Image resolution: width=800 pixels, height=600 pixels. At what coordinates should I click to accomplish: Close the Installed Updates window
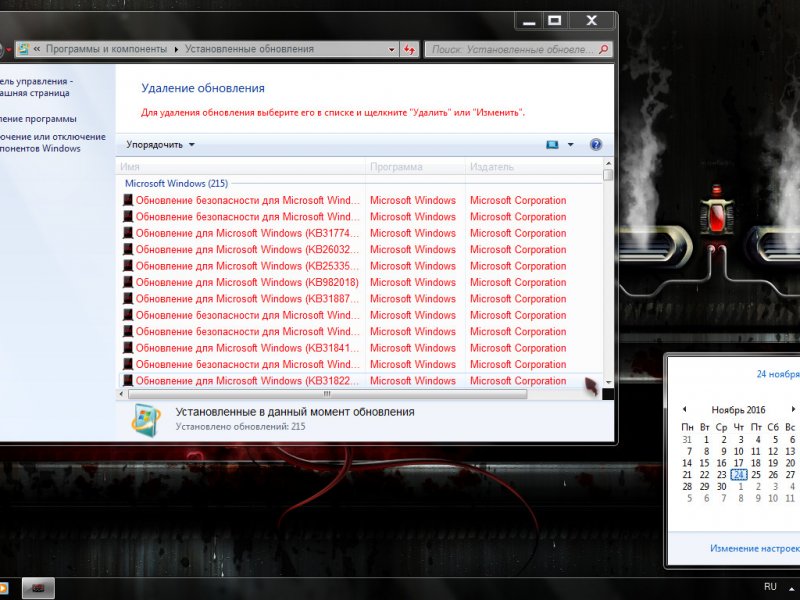[x=591, y=21]
